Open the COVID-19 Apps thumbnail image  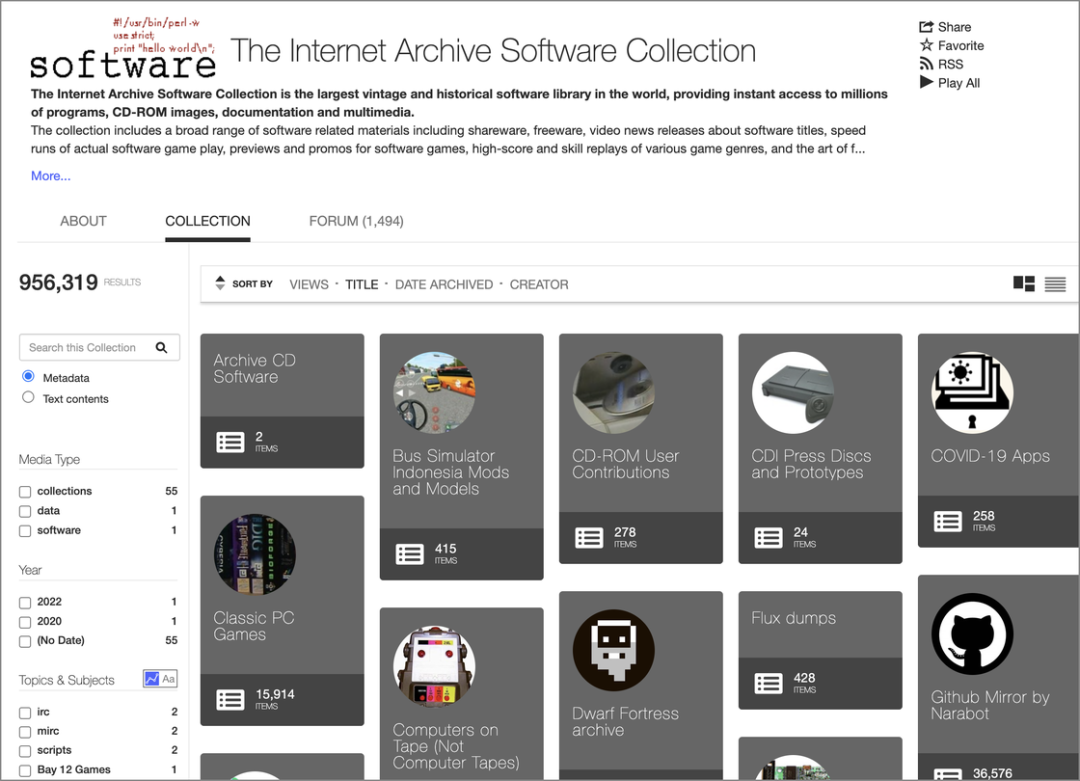point(973,393)
